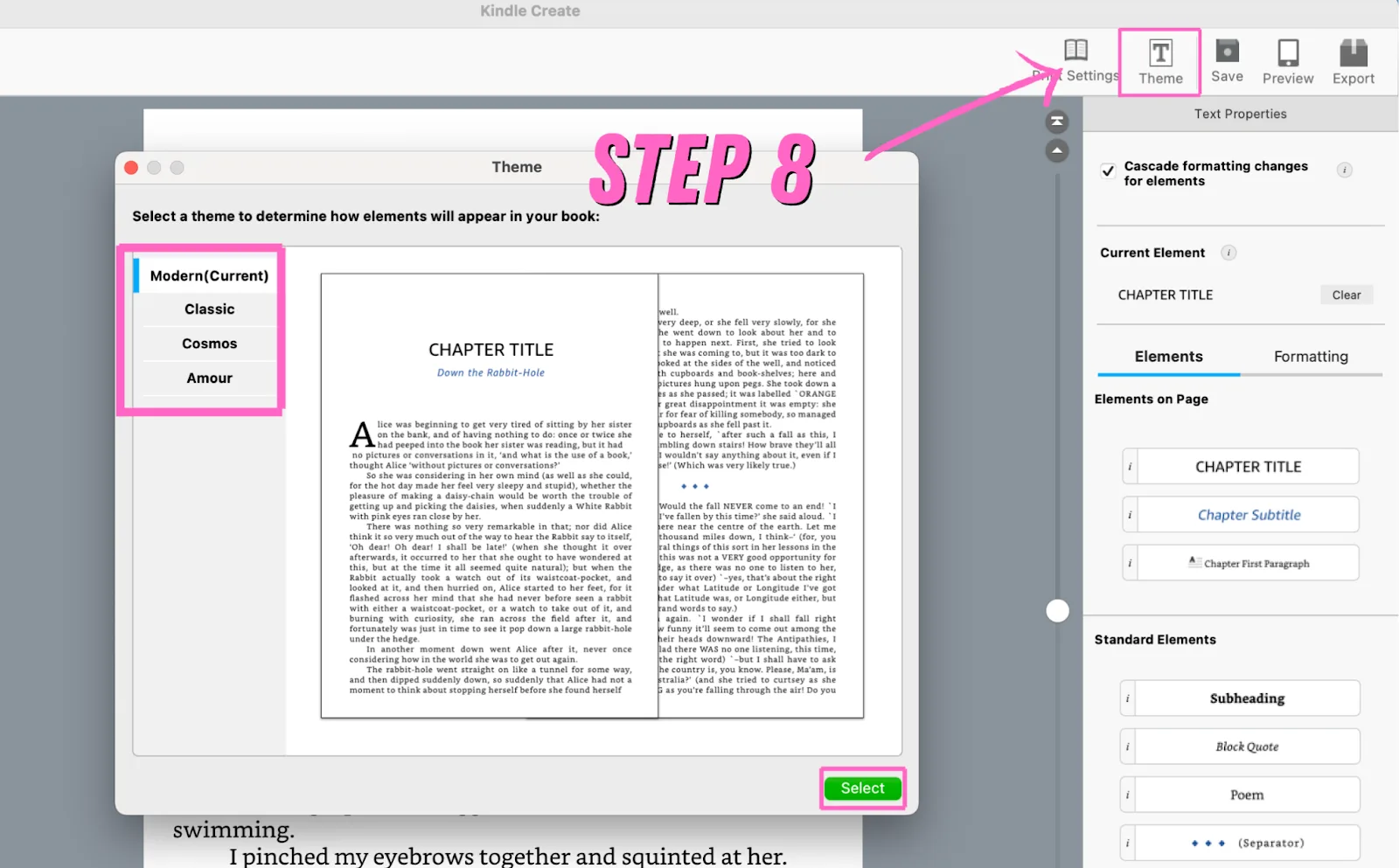Image resolution: width=1399 pixels, height=868 pixels.
Task: Show info for Current Element
Action: coord(1228,253)
